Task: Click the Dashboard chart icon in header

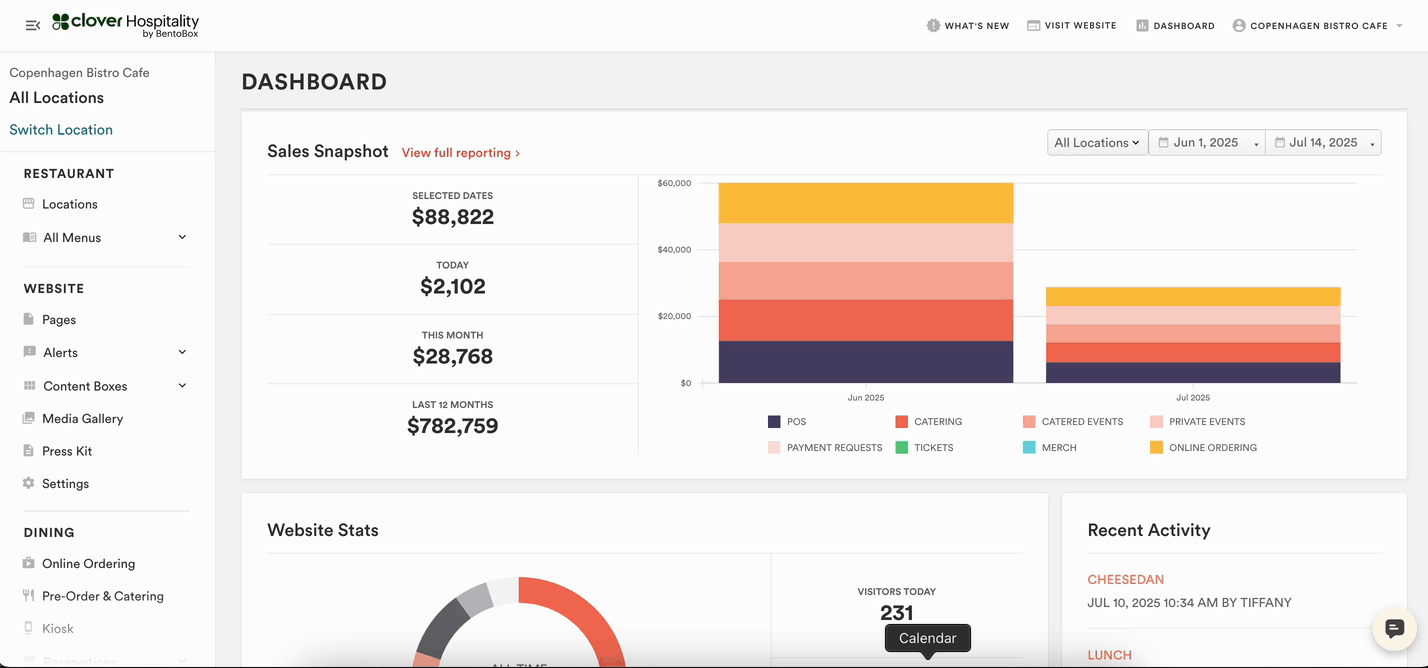Action: point(1142,25)
